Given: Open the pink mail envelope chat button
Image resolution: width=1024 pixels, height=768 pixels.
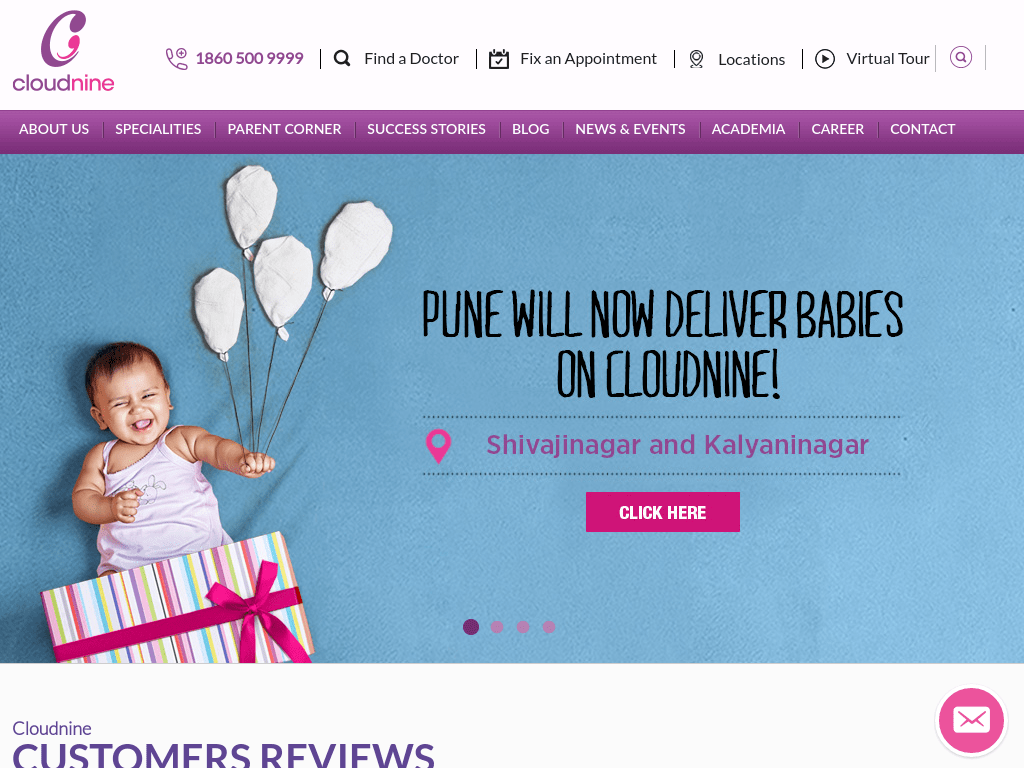Looking at the screenshot, I should [x=971, y=720].
